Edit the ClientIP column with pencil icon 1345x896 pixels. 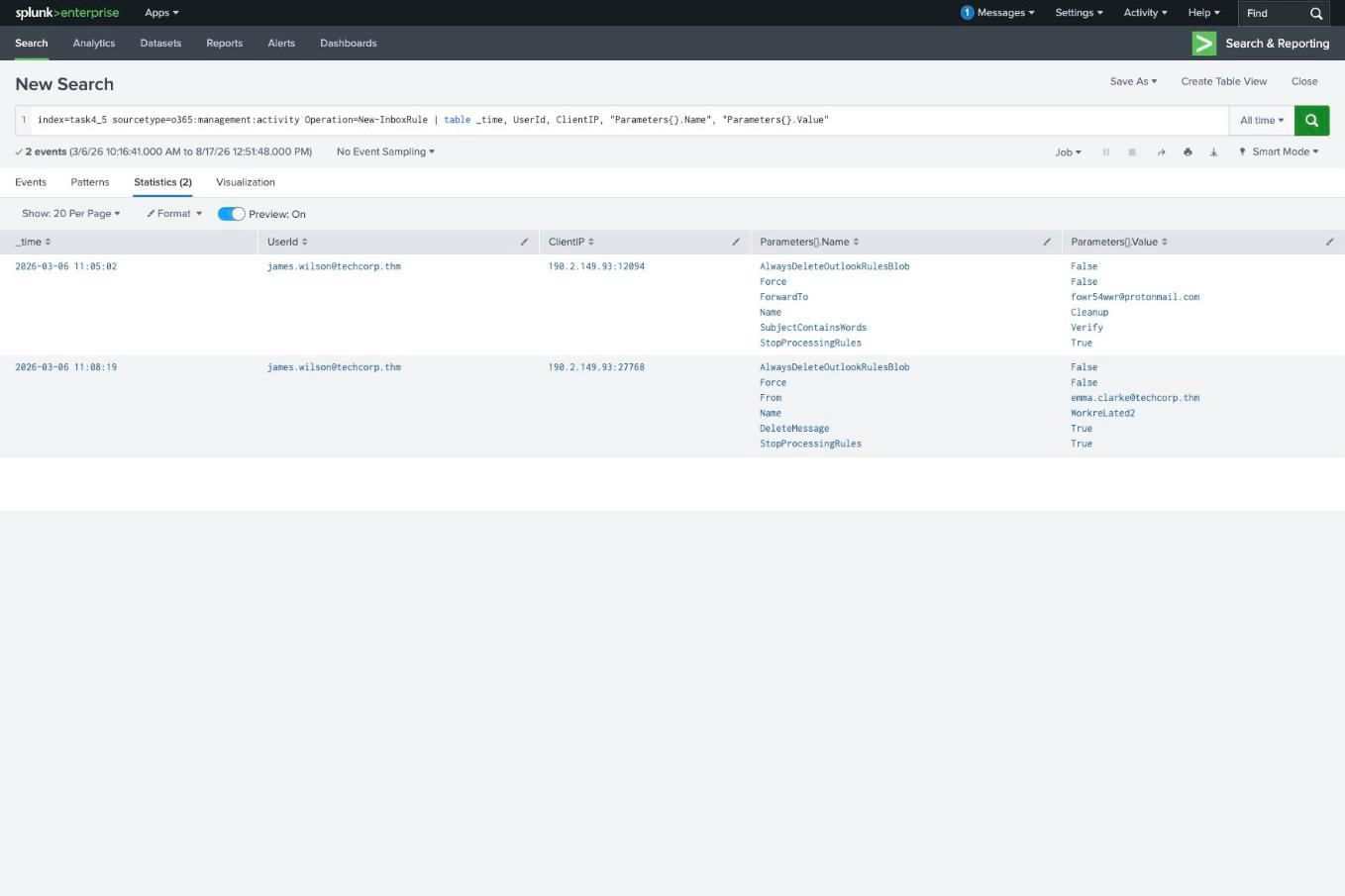click(736, 242)
